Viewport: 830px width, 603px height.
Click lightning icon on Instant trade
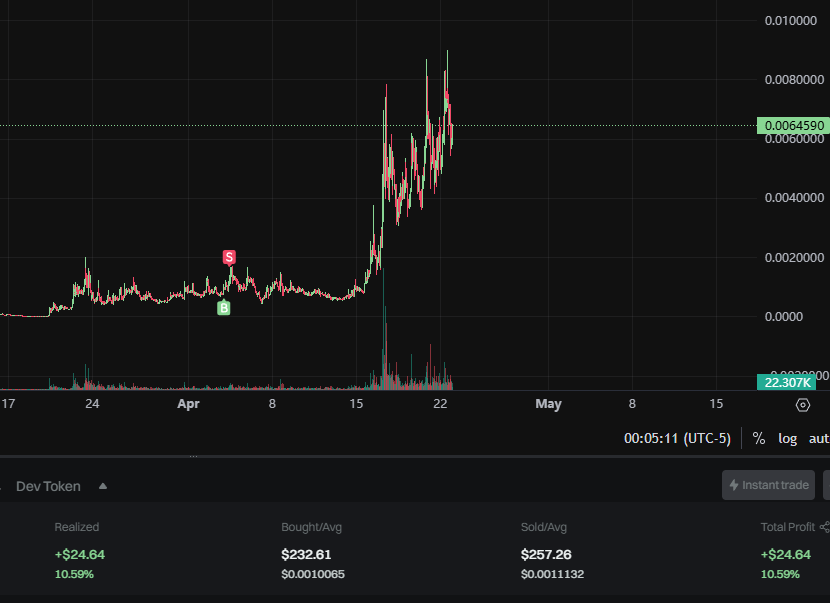click(734, 485)
